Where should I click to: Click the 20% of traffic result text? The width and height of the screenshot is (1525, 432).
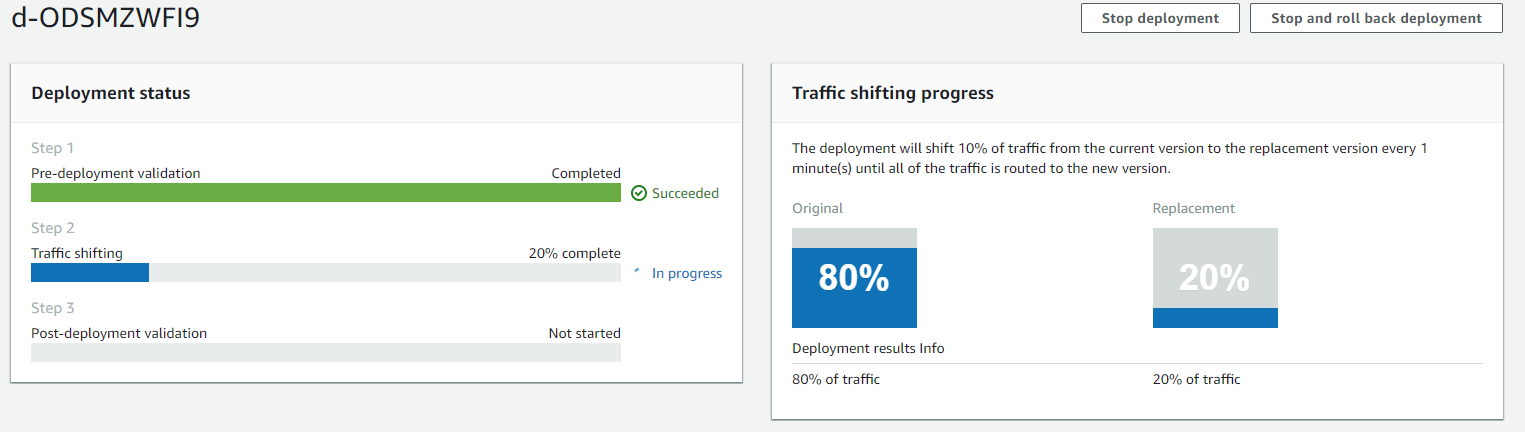pyautogui.click(x=1196, y=379)
